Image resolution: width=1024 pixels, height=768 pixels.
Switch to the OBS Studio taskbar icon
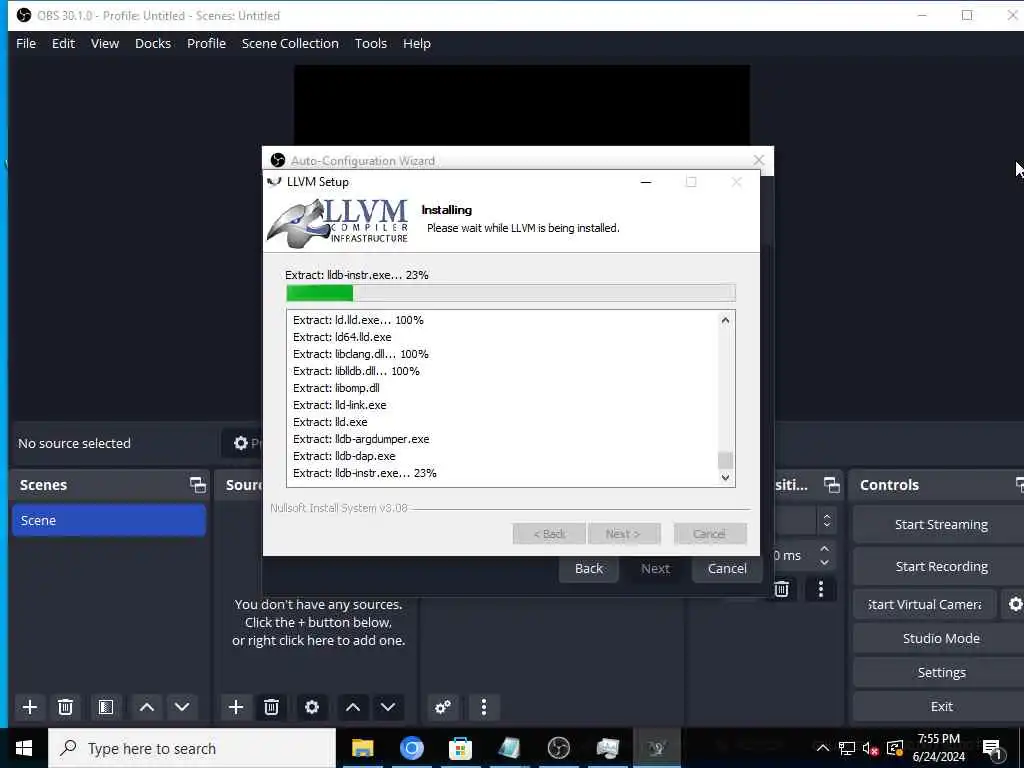[558, 748]
